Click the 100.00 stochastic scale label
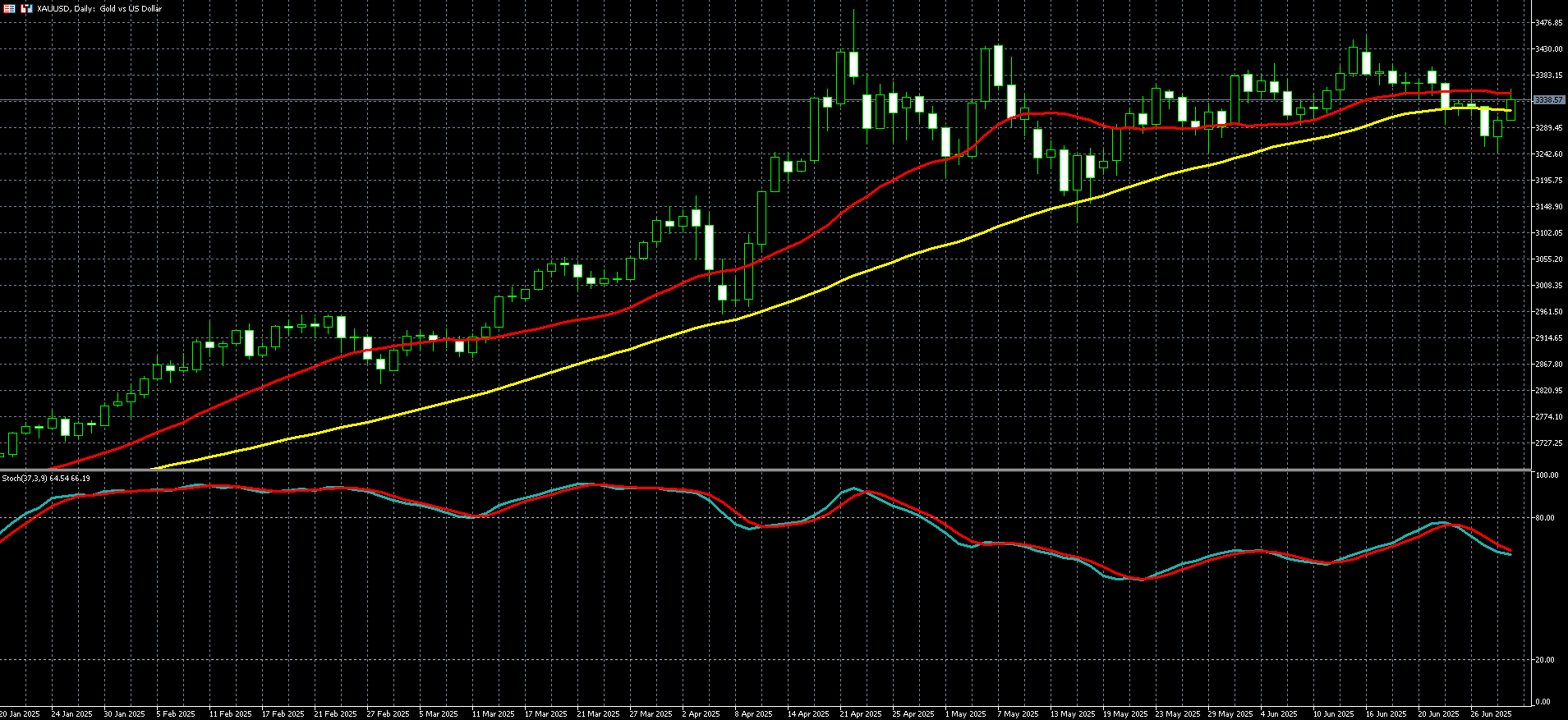Viewport: 1568px width, 720px height. pos(1547,475)
